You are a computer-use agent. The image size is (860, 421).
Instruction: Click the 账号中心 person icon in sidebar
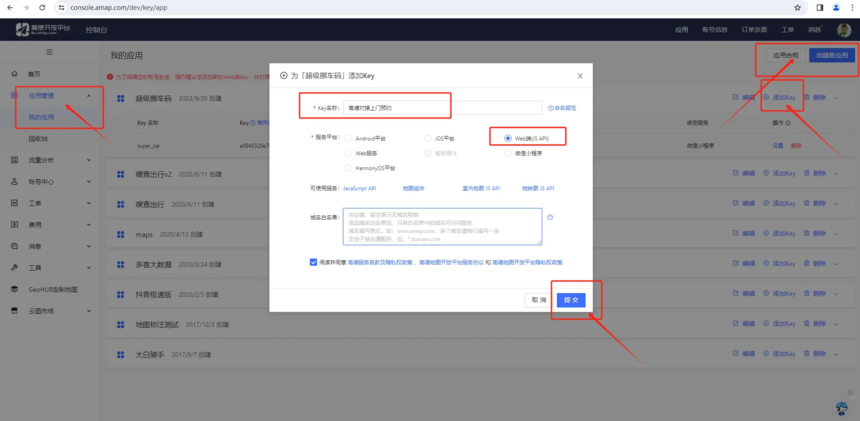click(x=14, y=182)
